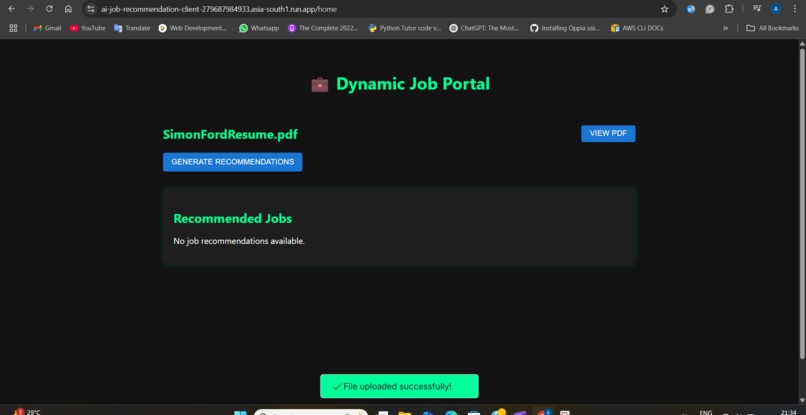Click the briefcase icon beside the title

click(320, 84)
